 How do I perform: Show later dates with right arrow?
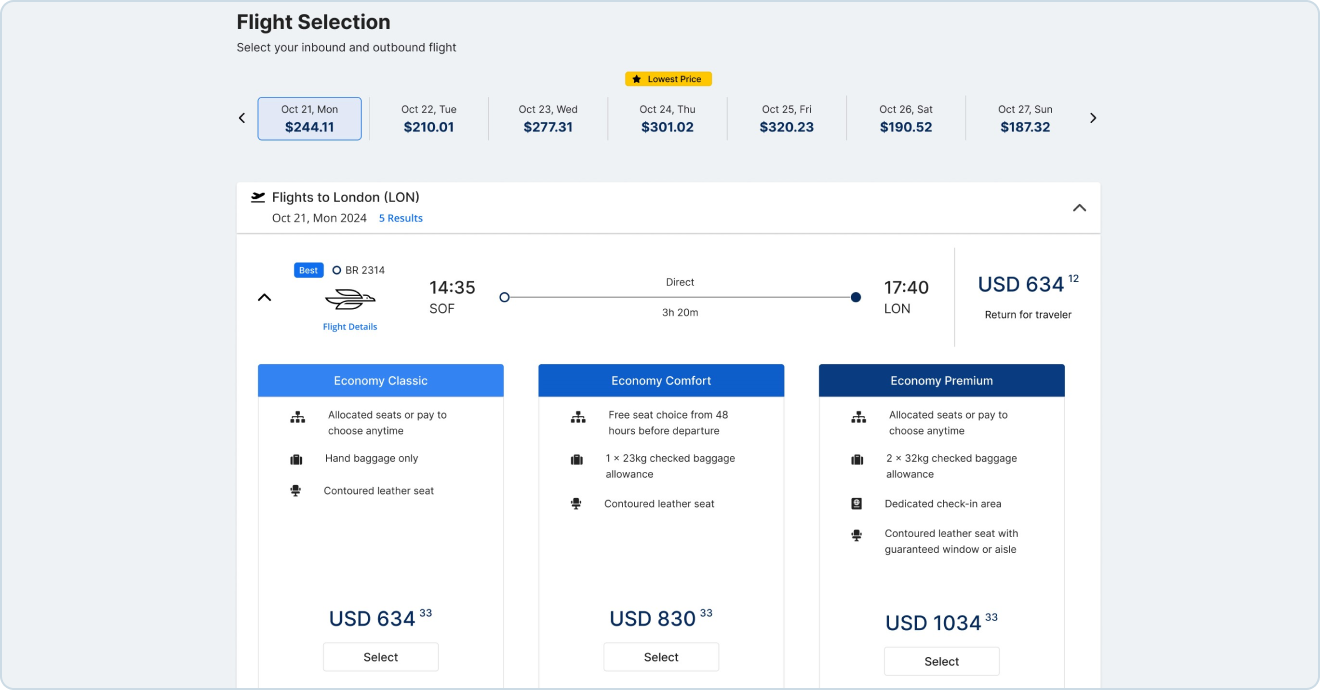[x=1093, y=118]
